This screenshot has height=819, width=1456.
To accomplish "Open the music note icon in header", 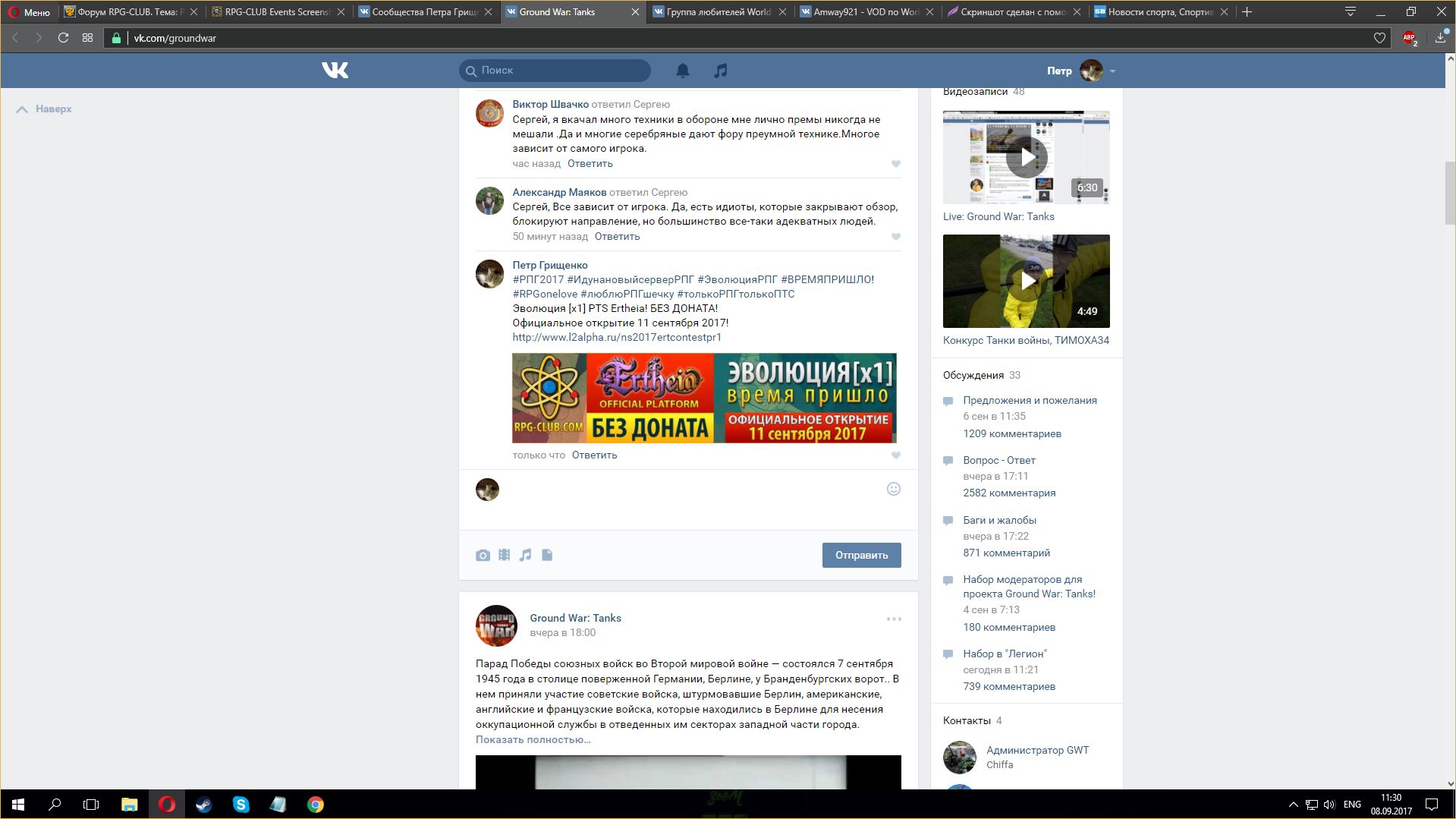I will tap(721, 71).
